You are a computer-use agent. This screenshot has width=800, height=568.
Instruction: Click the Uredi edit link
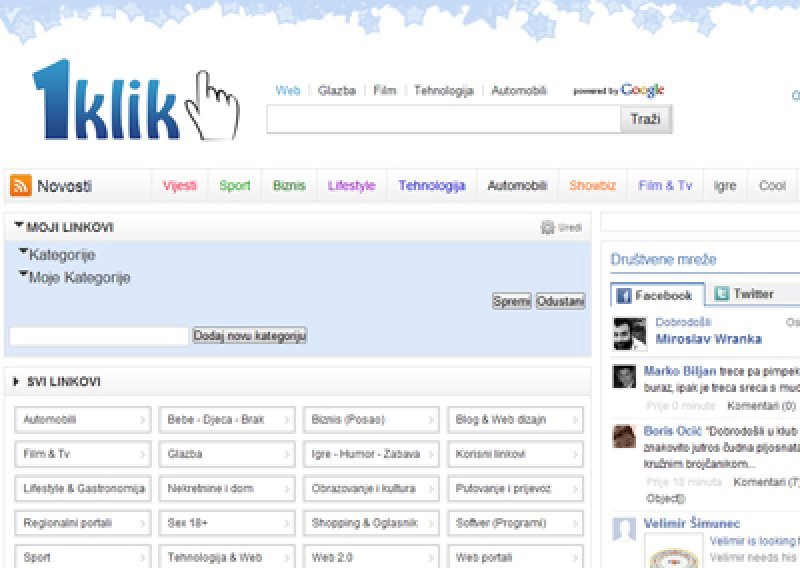click(x=570, y=228)
